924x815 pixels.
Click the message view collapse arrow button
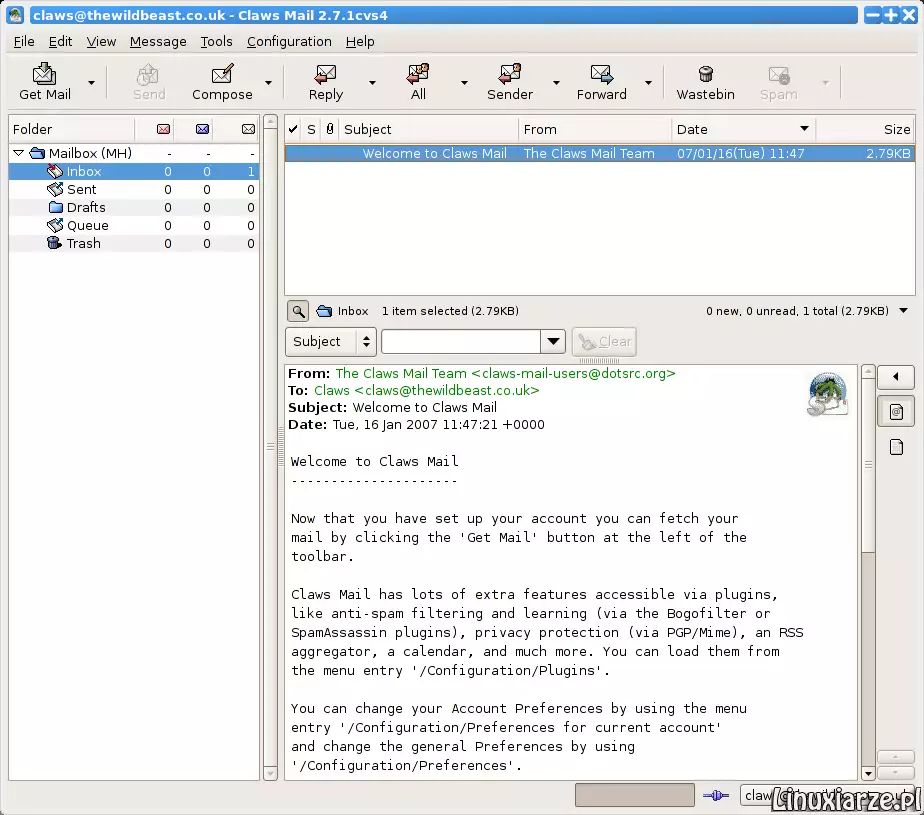[x=896, y=377]
